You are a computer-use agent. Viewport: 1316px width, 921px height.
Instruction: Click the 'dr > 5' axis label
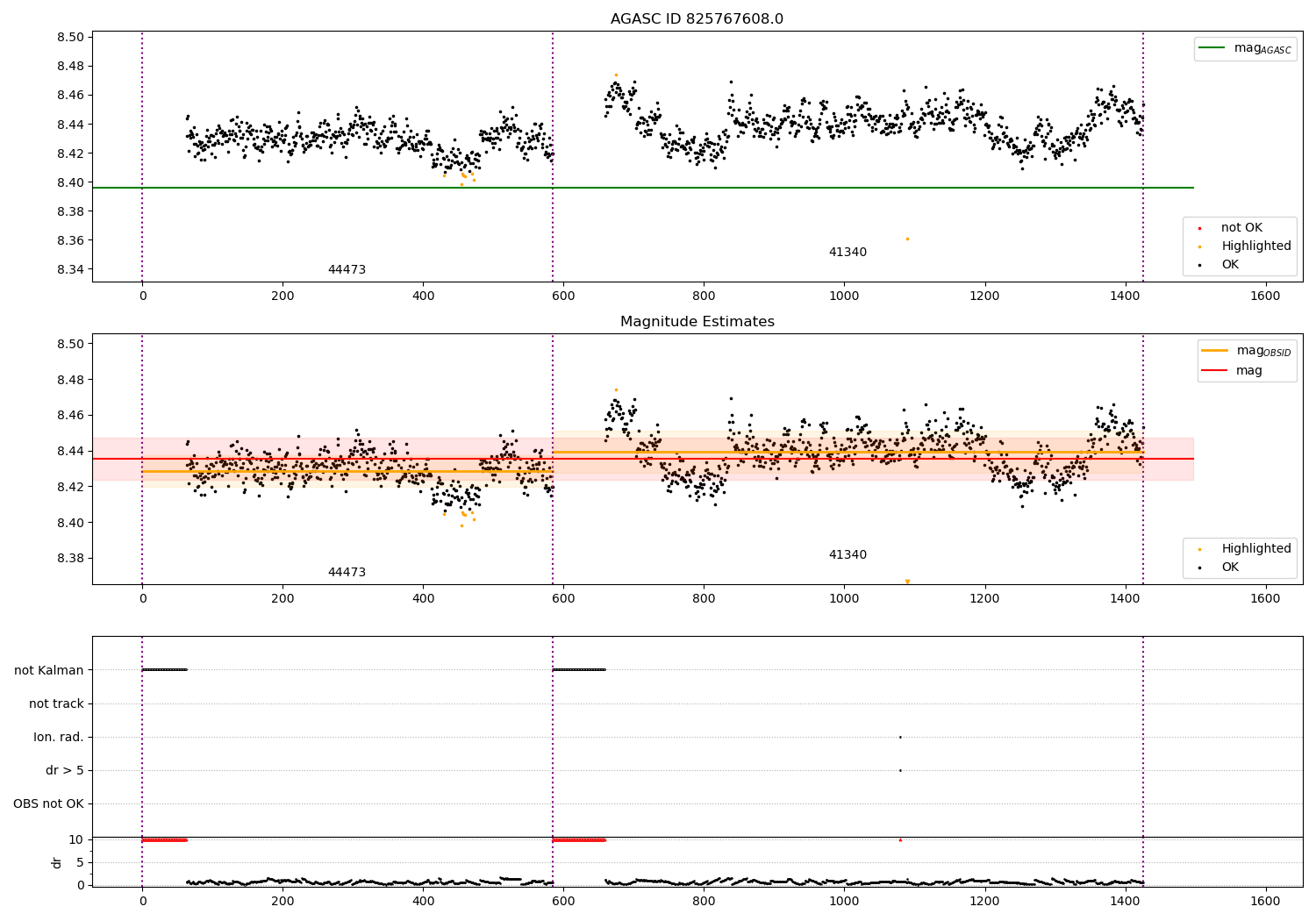tap(65, 770)
